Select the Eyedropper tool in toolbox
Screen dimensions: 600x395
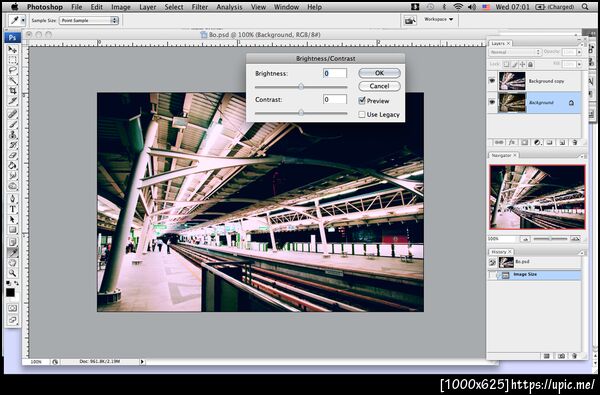(x=12, y=253)
